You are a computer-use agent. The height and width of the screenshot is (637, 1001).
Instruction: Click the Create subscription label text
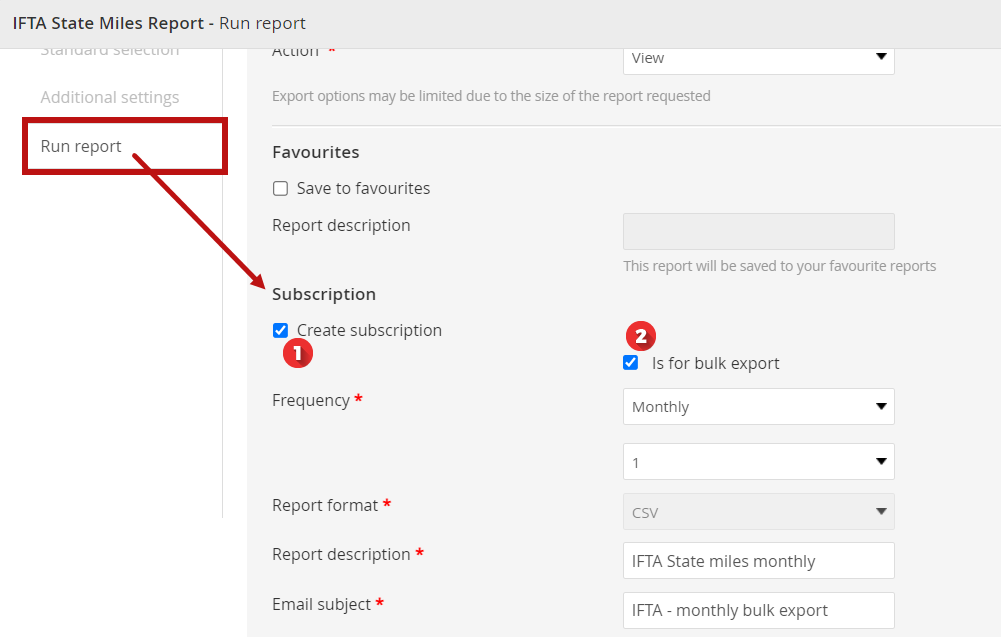(369, 330)
